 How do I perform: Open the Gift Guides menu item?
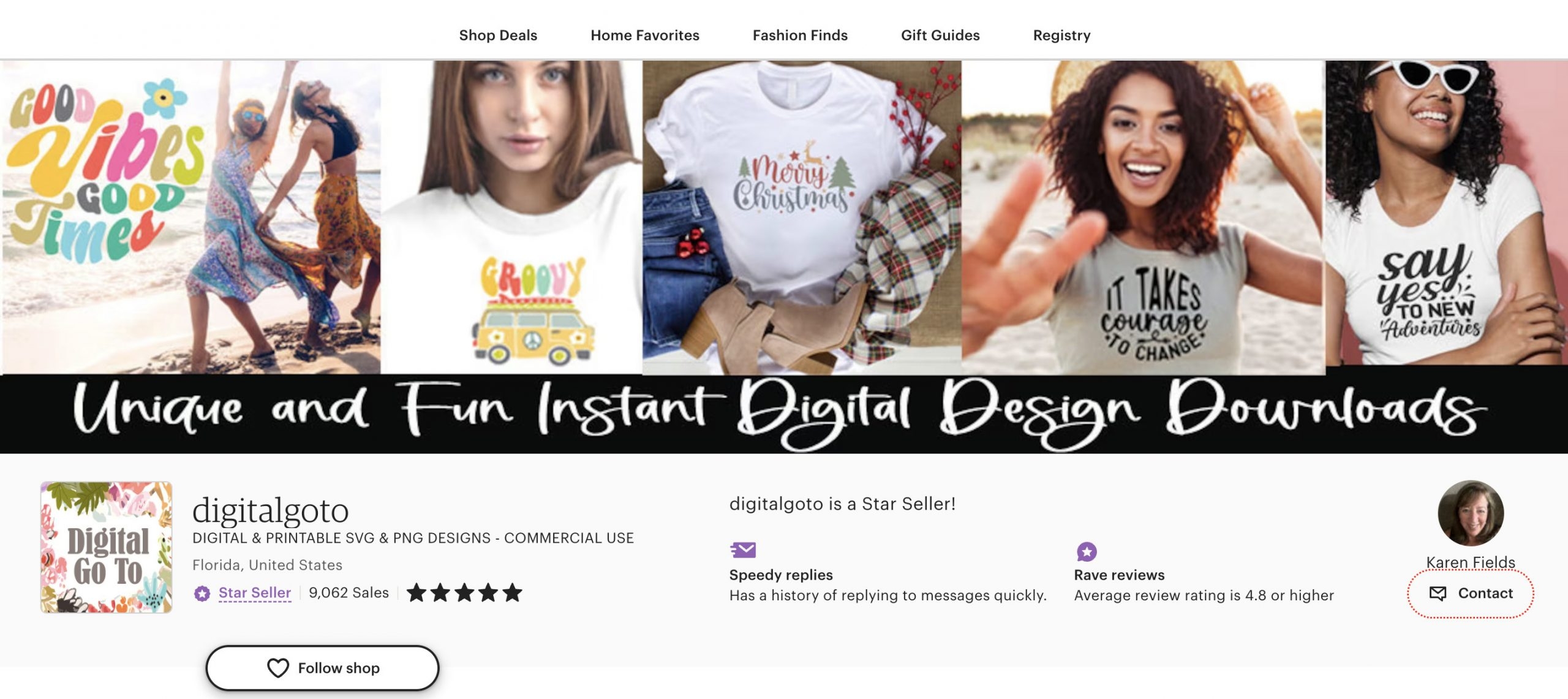pyautogui.click(x=940, y=35)
